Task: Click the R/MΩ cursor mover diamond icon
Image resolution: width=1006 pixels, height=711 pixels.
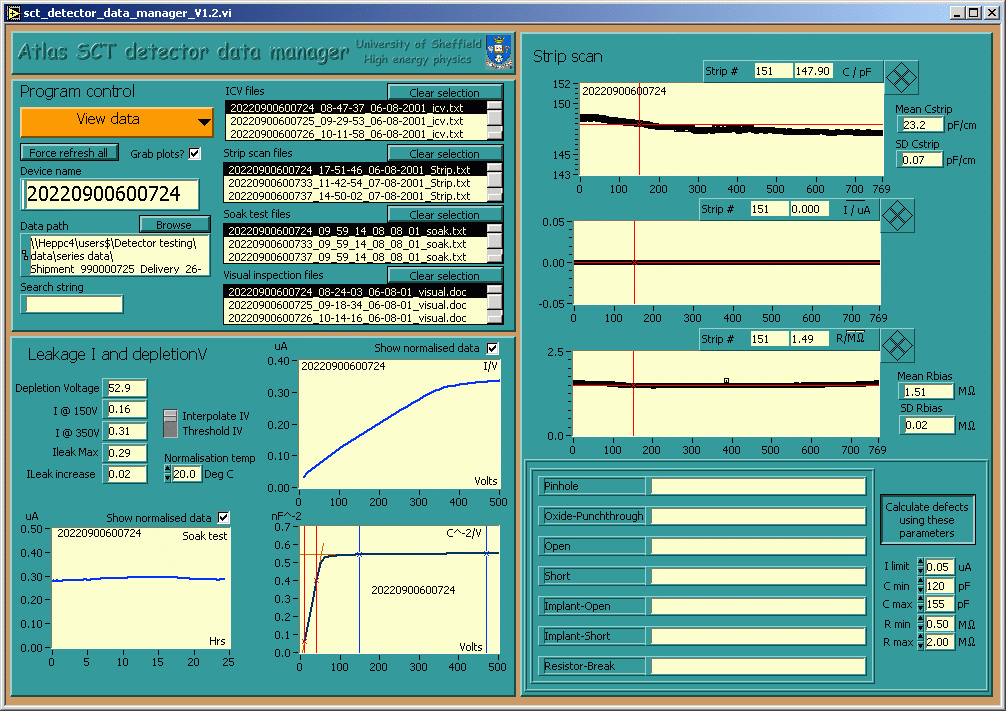Action: (897, 345)
